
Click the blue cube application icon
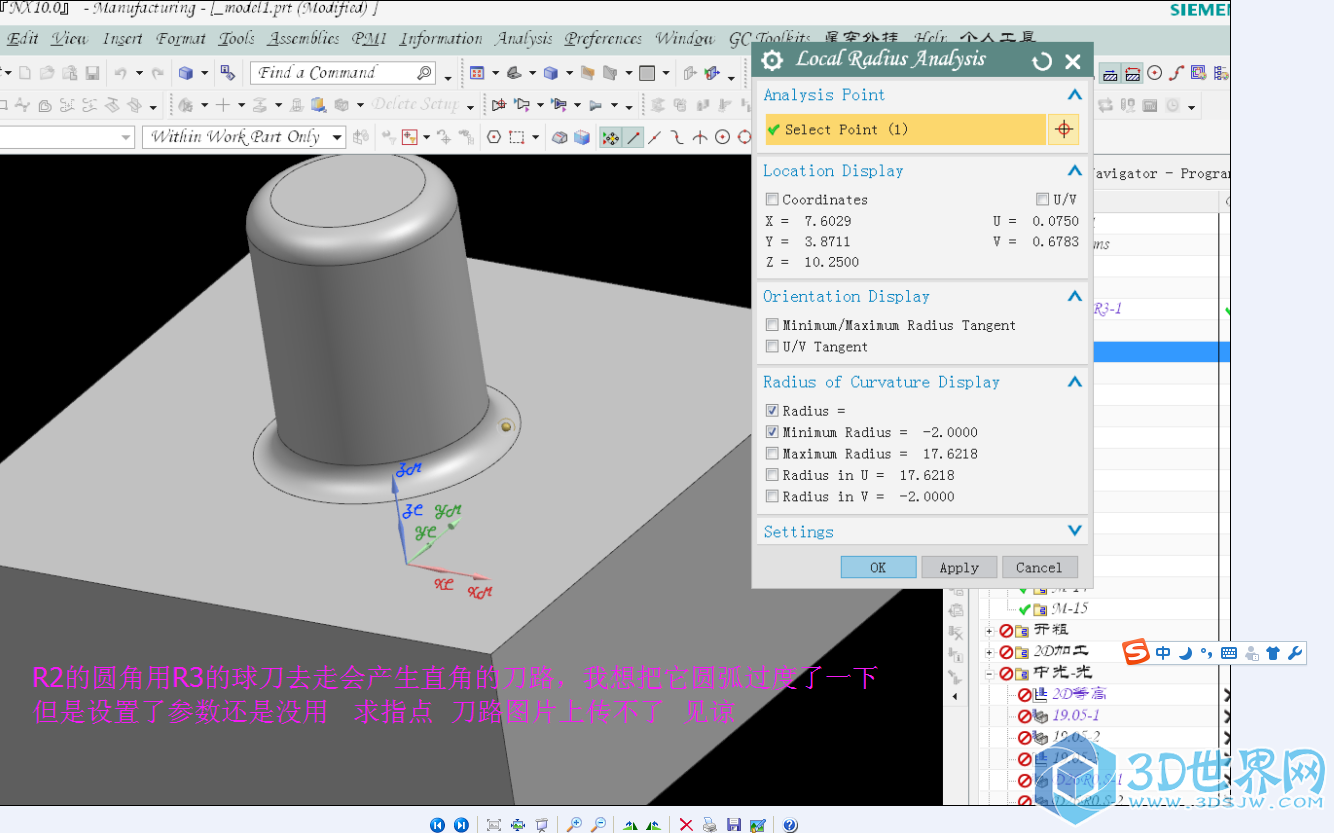click(186, 73)
